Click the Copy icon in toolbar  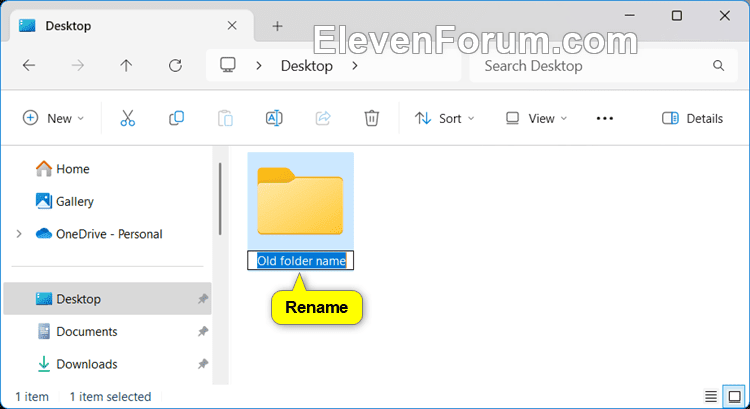(x=176, y=118)
